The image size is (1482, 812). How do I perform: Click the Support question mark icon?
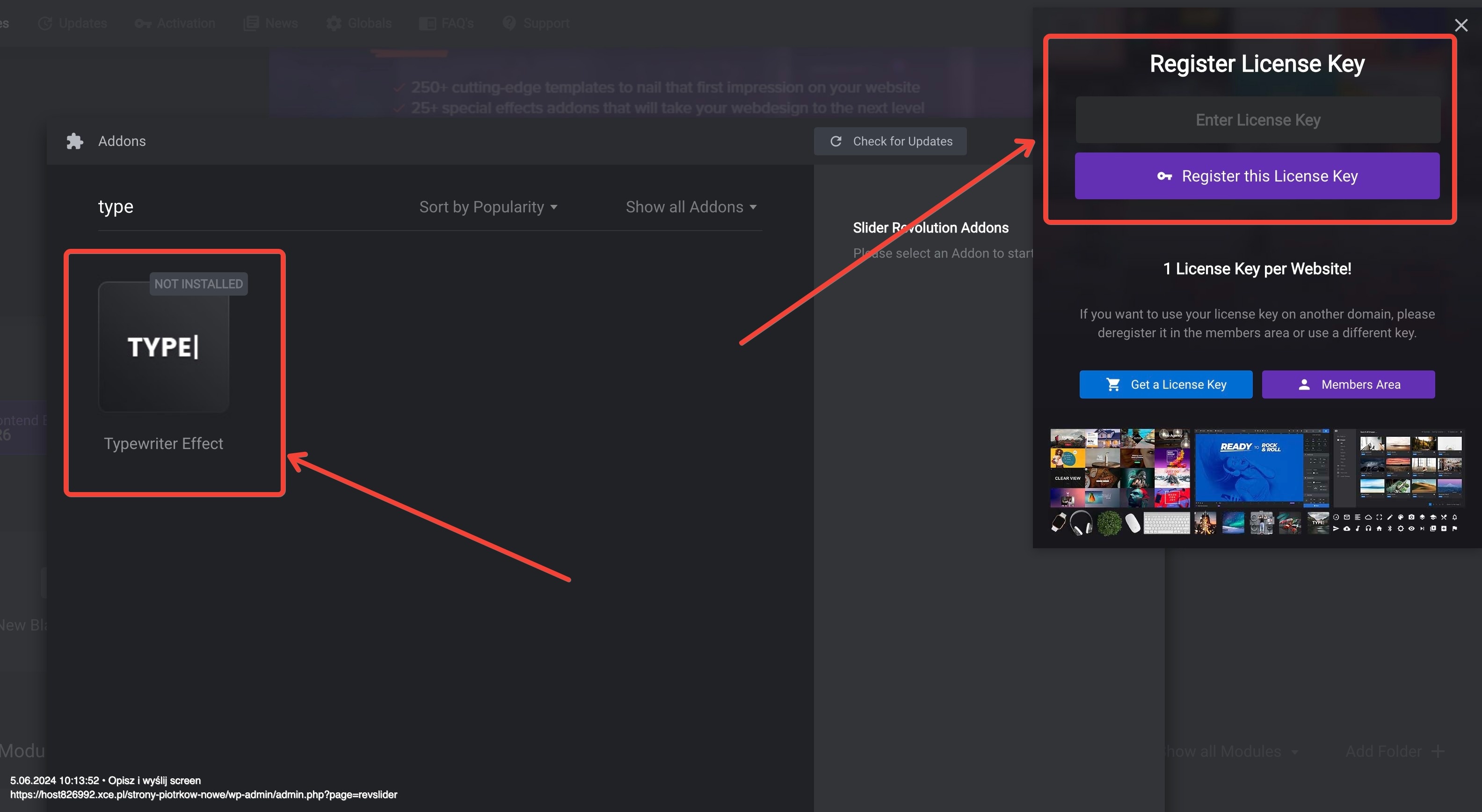point(509,23)
